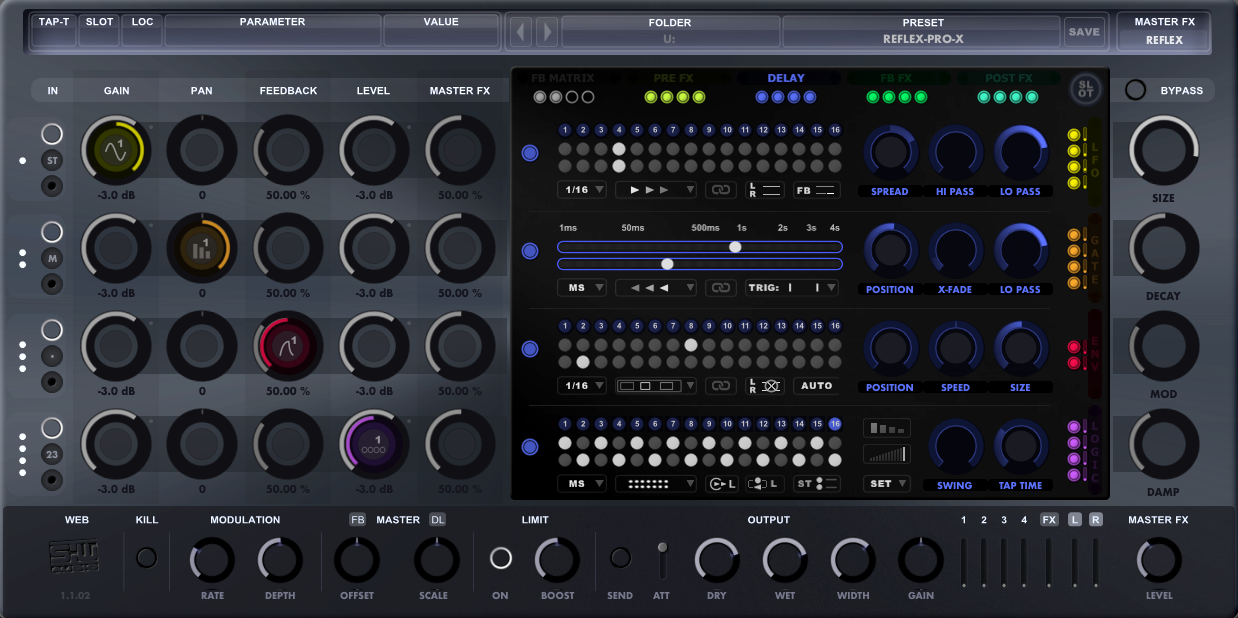
Task: Click the SAVE preset button
Action: click(x=1084, y=31)
